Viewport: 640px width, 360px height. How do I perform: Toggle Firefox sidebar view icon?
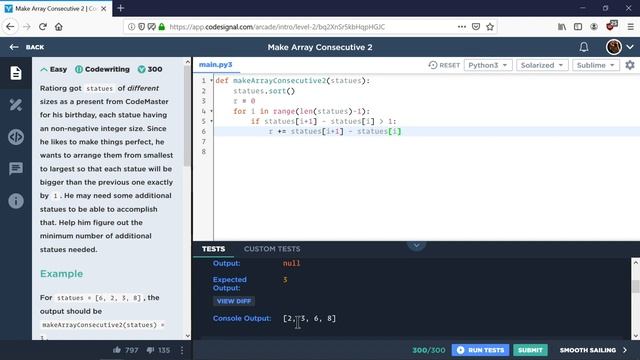(x=578, y=27)
